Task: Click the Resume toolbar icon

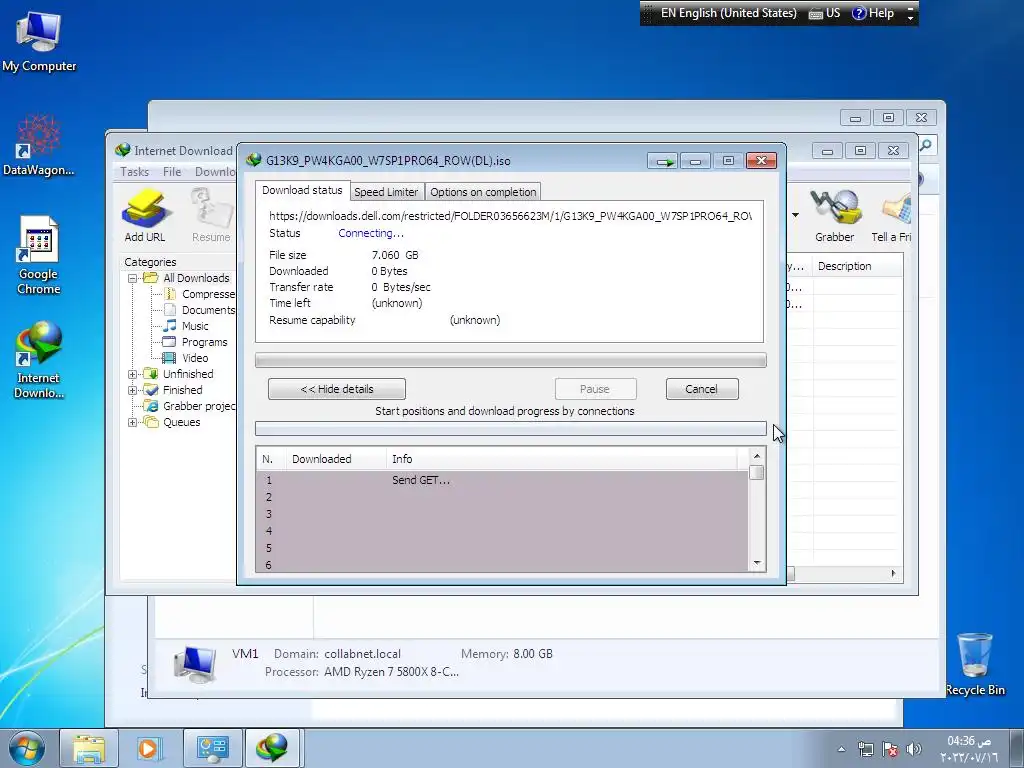Action: tap(211, 216)
